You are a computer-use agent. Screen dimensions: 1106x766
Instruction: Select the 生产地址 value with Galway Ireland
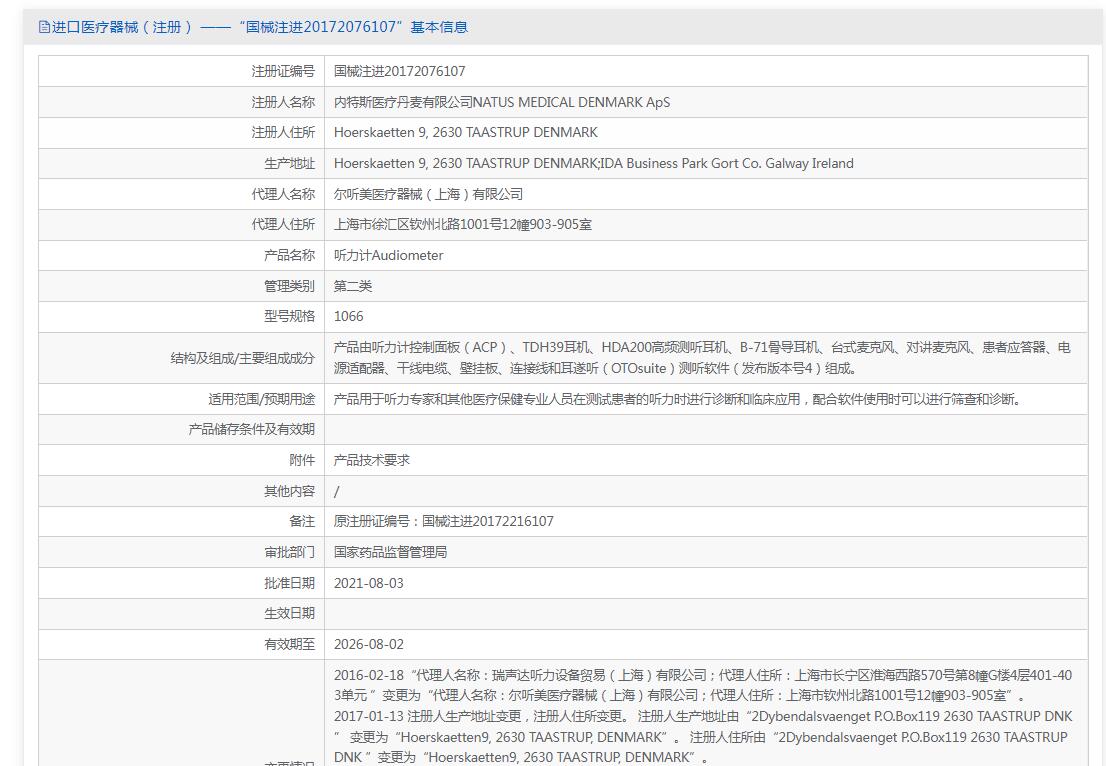(593, 164)
